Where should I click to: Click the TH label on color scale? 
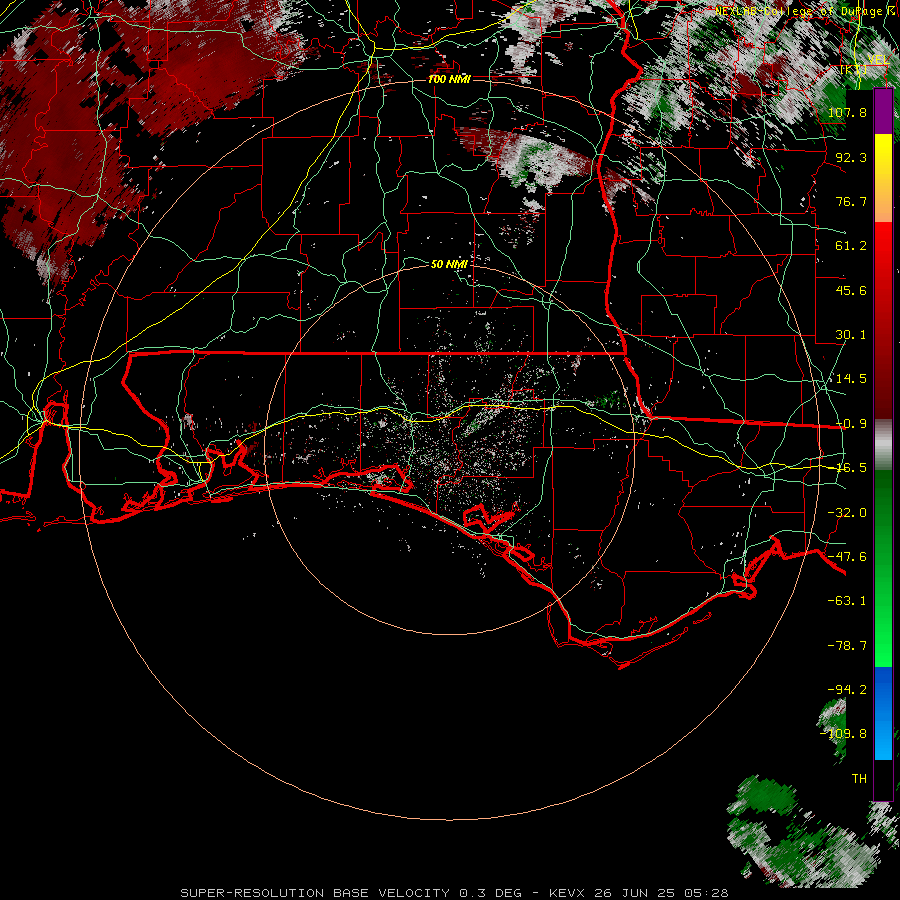tap(859, 778)
